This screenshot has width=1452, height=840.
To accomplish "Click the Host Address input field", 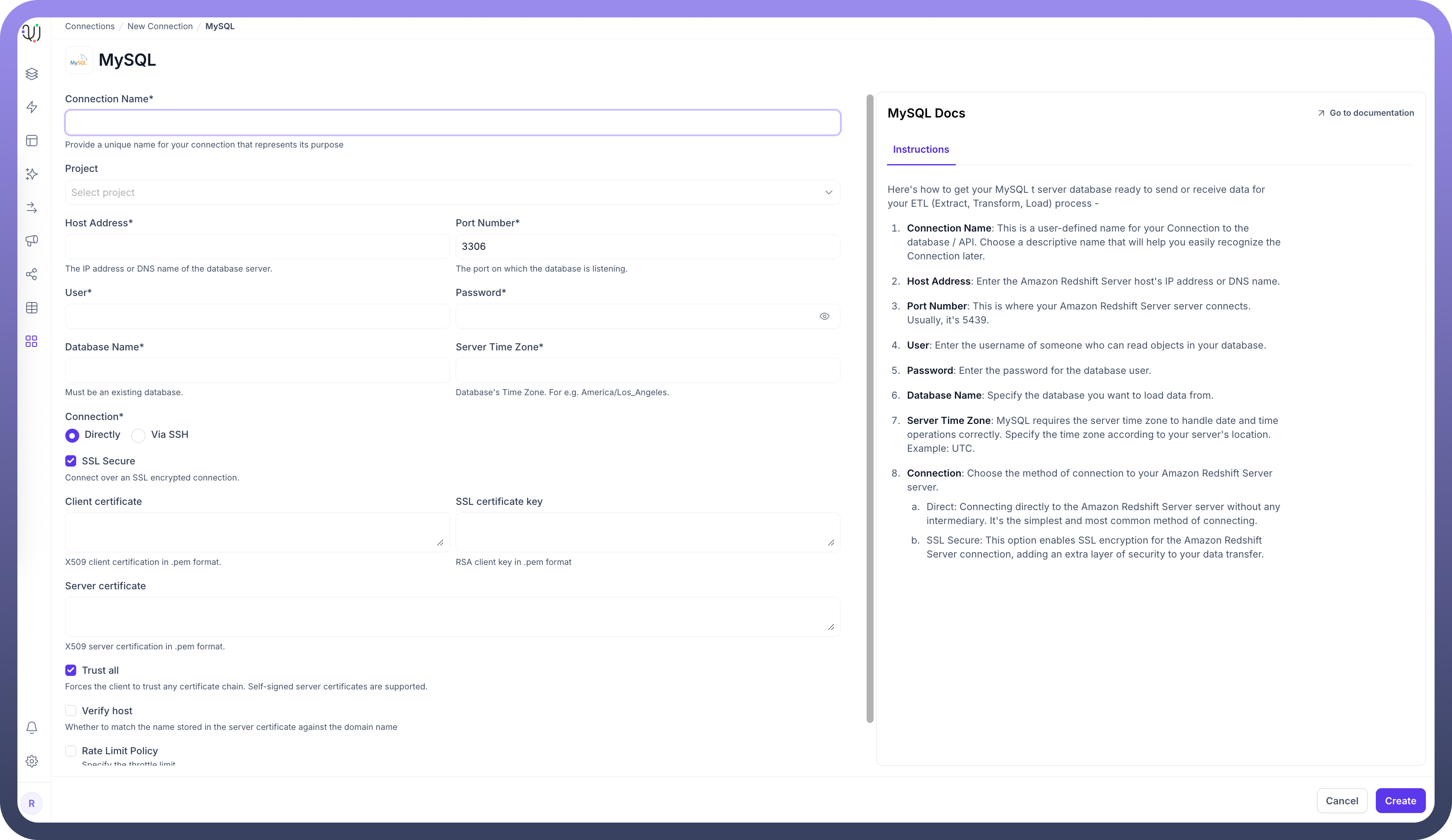I will [257, 247].
